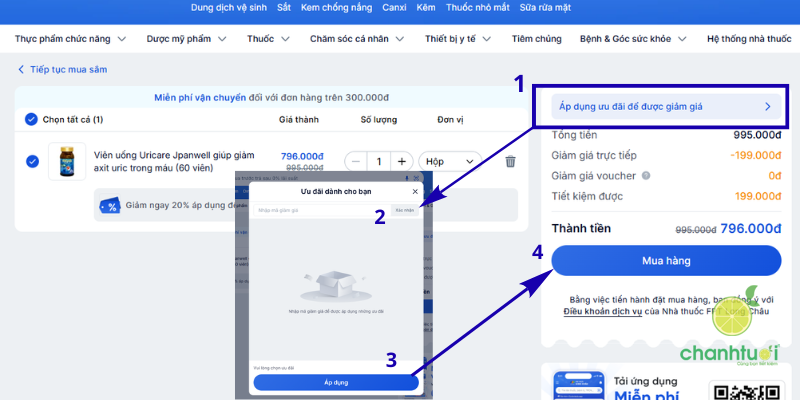Image resolution: width=800 pixels, height=400 pixels.
Task: Toggle the Chọn tất cả checkbox
Action: (x=31, y=120)
